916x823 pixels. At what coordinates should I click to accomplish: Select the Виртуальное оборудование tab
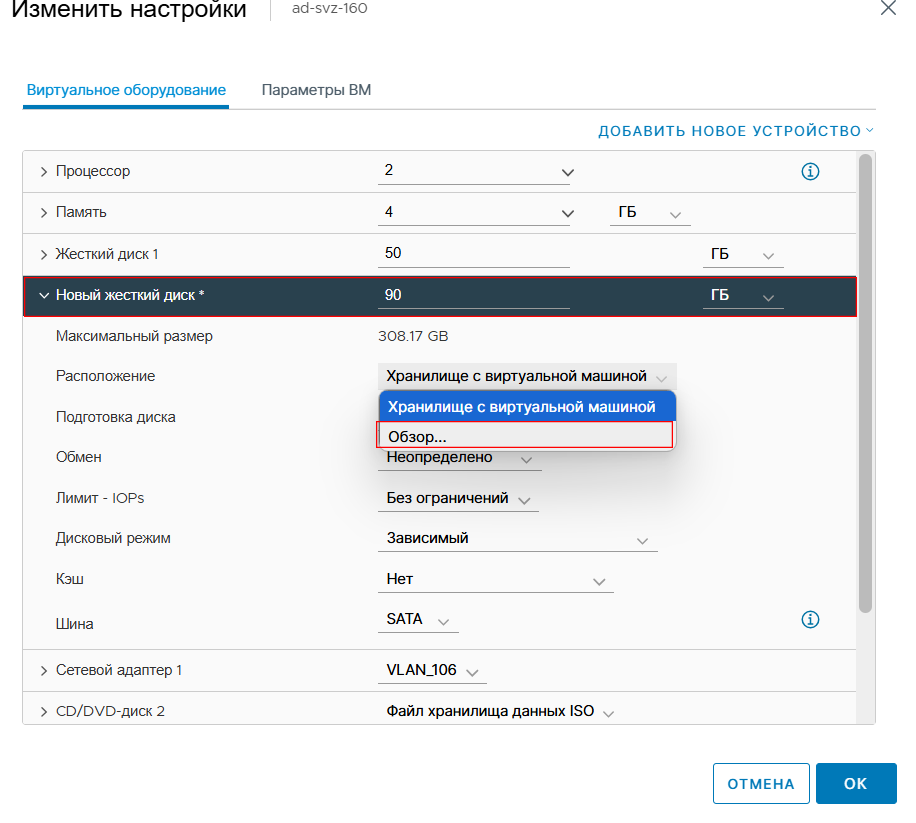(126, 90)
